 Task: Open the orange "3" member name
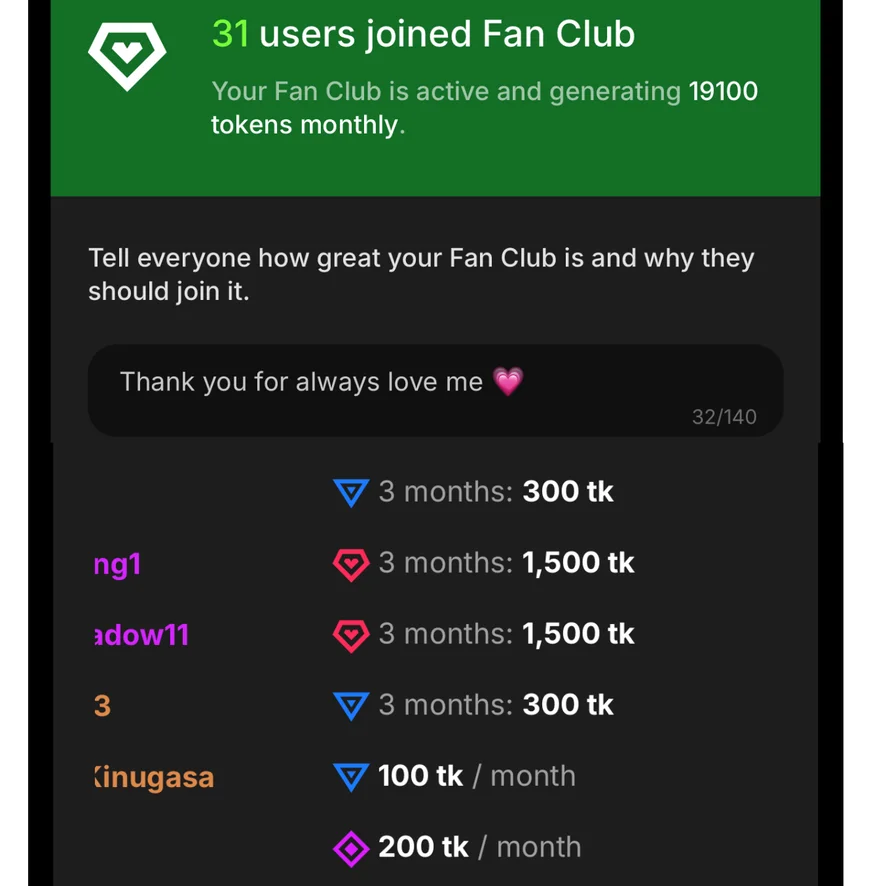(x=102, y=706)
